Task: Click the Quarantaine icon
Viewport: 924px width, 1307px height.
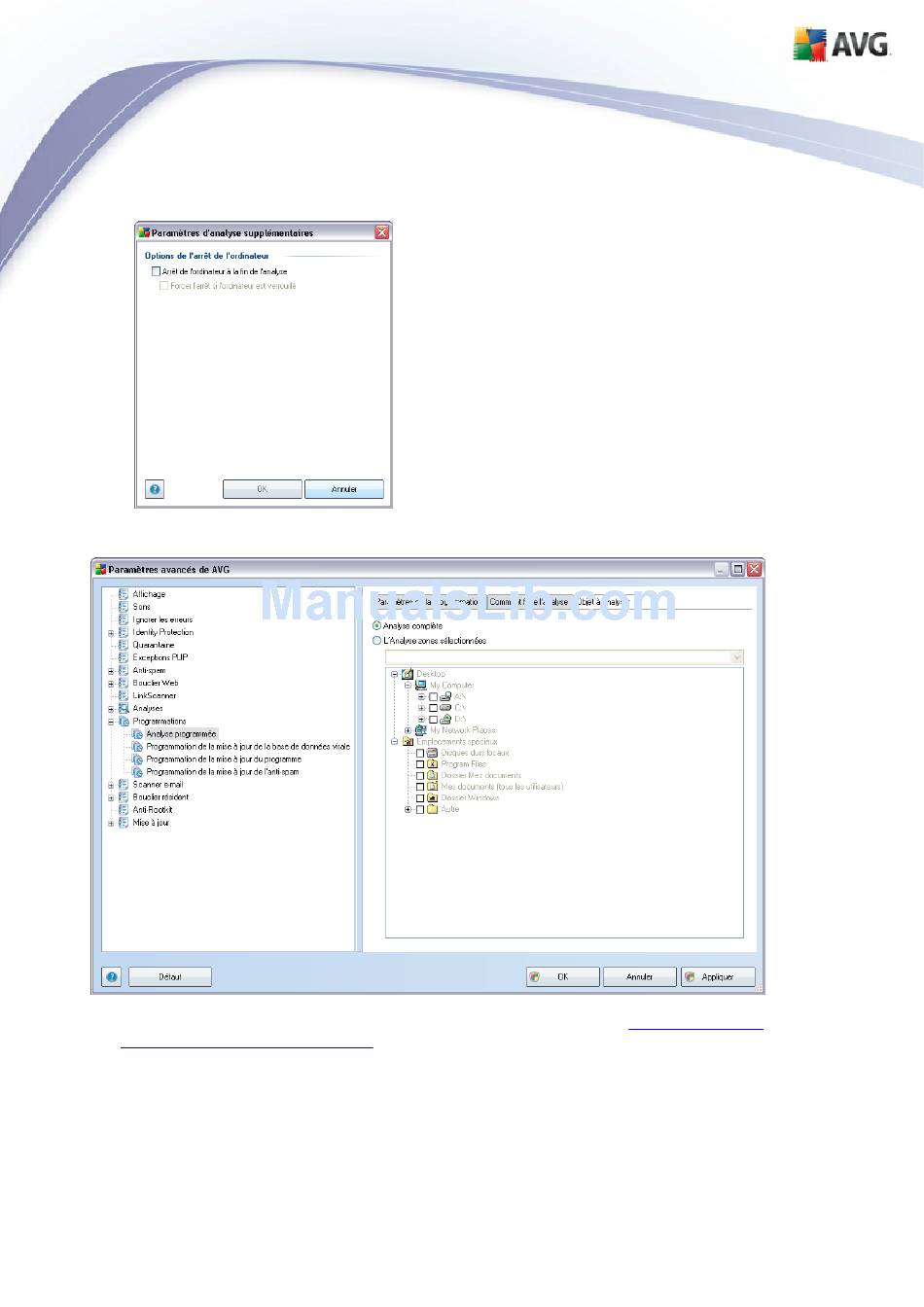Action: point(124,645)
